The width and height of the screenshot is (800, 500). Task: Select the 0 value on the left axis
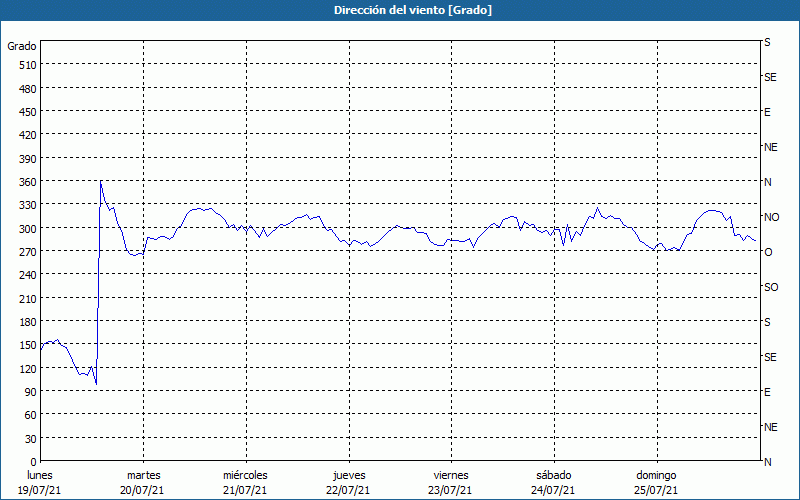34,462
